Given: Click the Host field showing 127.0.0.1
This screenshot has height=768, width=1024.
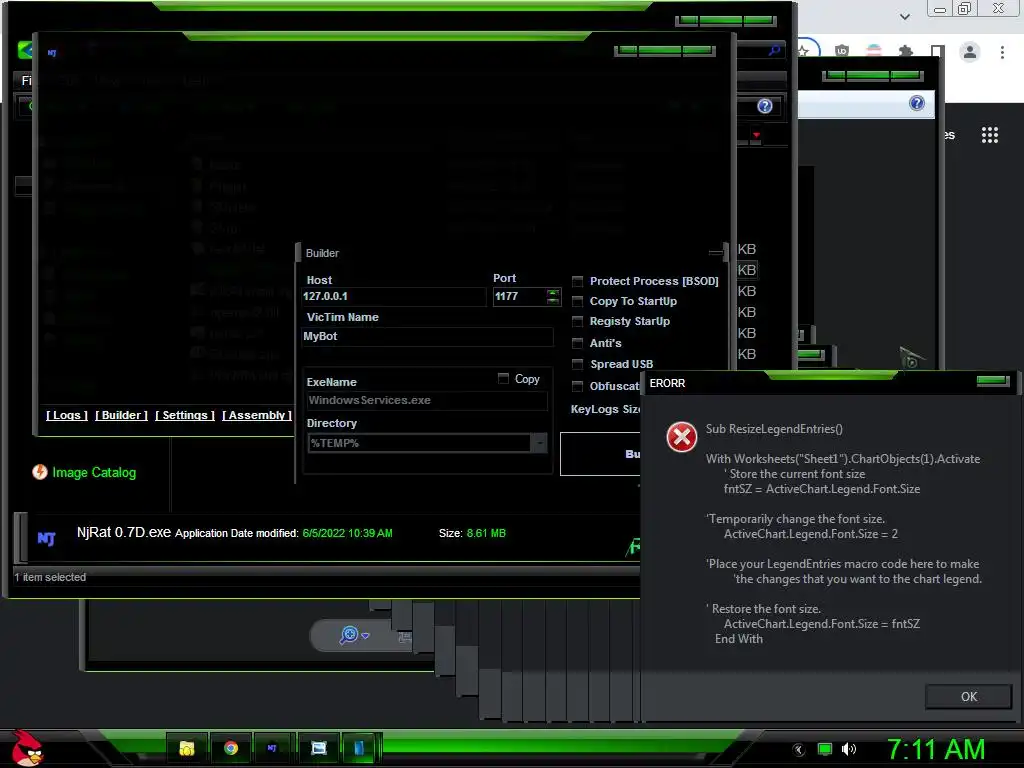Looking at the screenshot, I should click(x=394, y=296).
